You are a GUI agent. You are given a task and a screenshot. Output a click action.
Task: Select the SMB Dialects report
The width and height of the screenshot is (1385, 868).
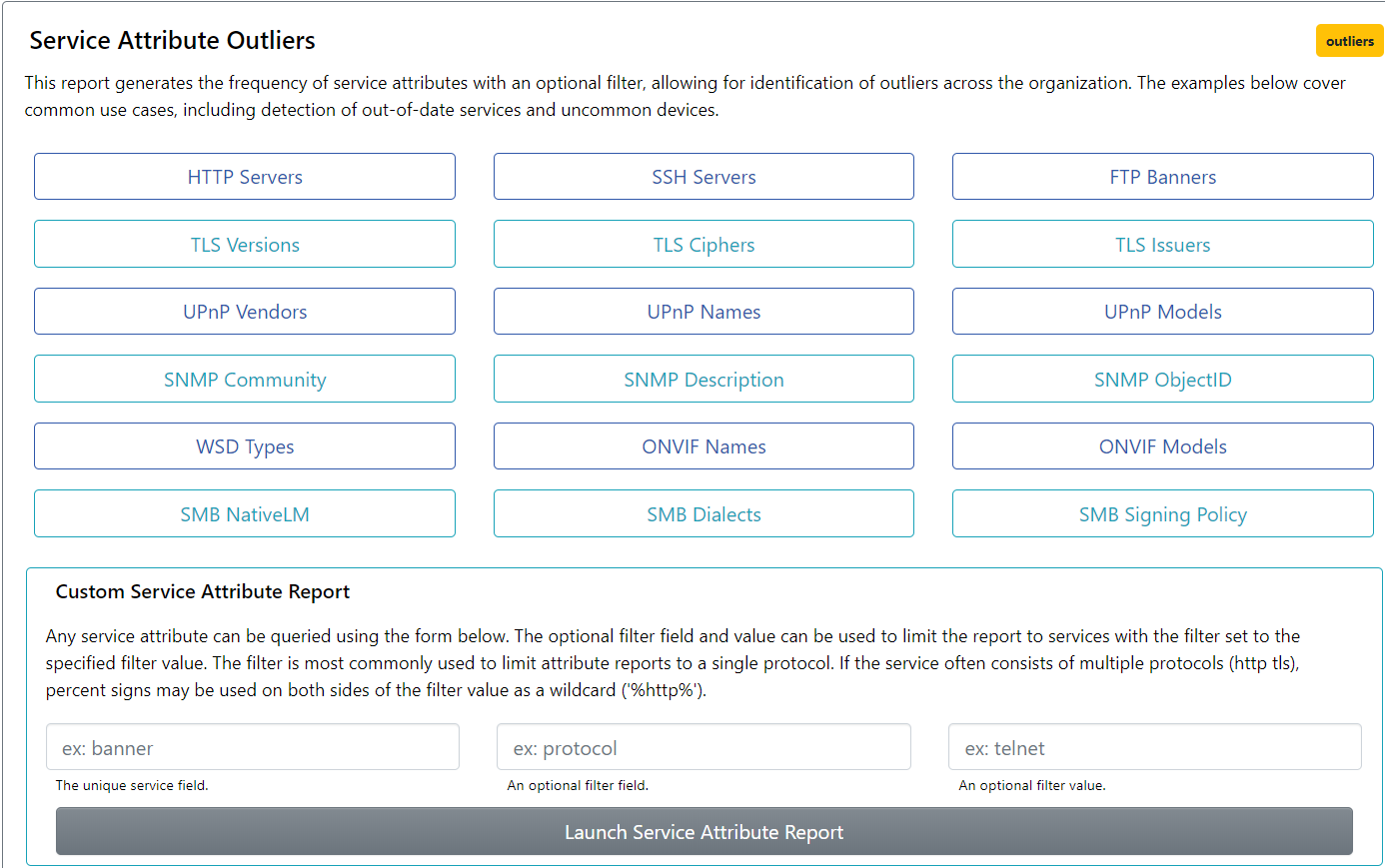703,513
